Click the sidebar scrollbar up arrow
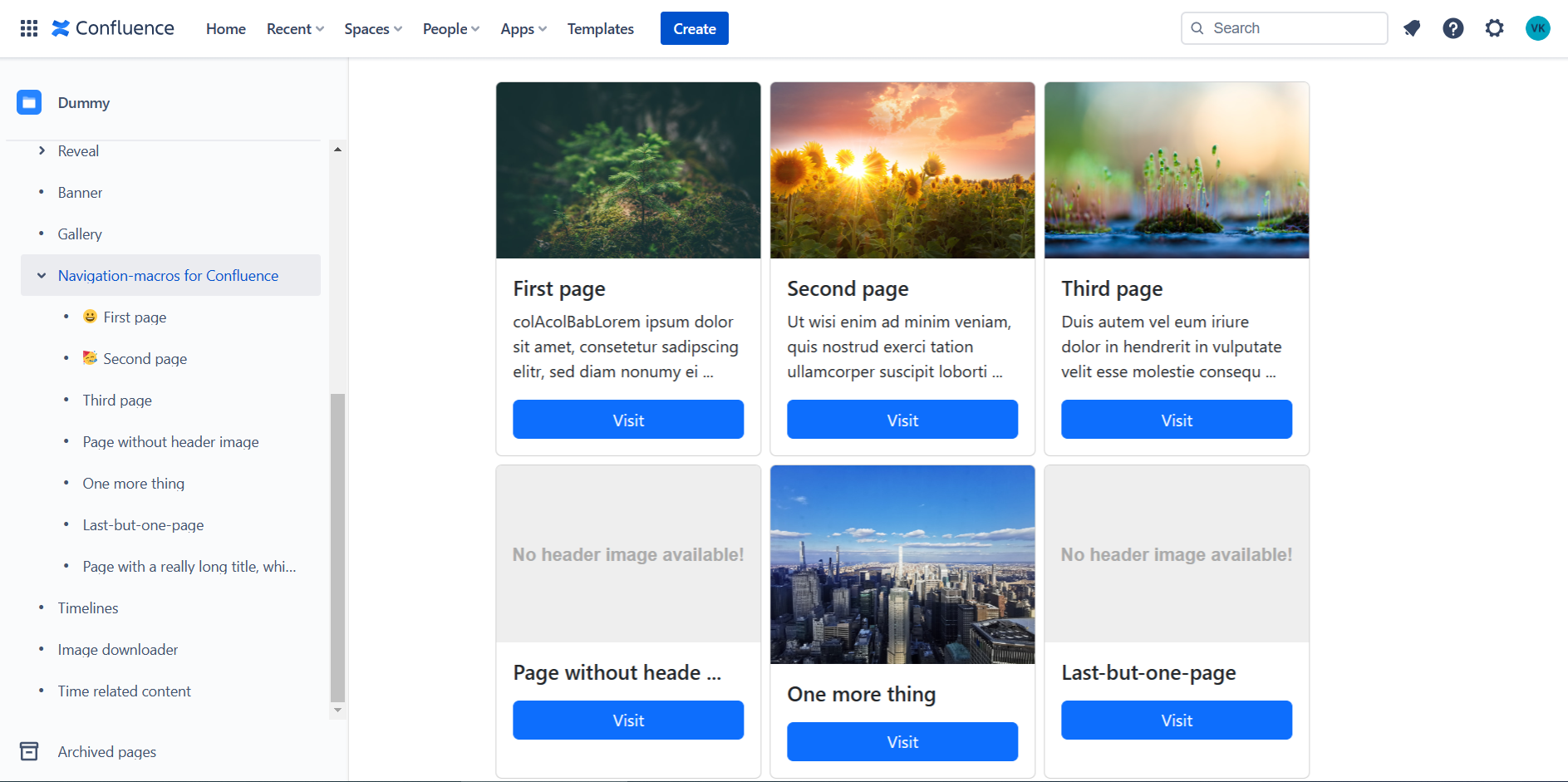Screen dimensions: 1568x782 point(337,150)
